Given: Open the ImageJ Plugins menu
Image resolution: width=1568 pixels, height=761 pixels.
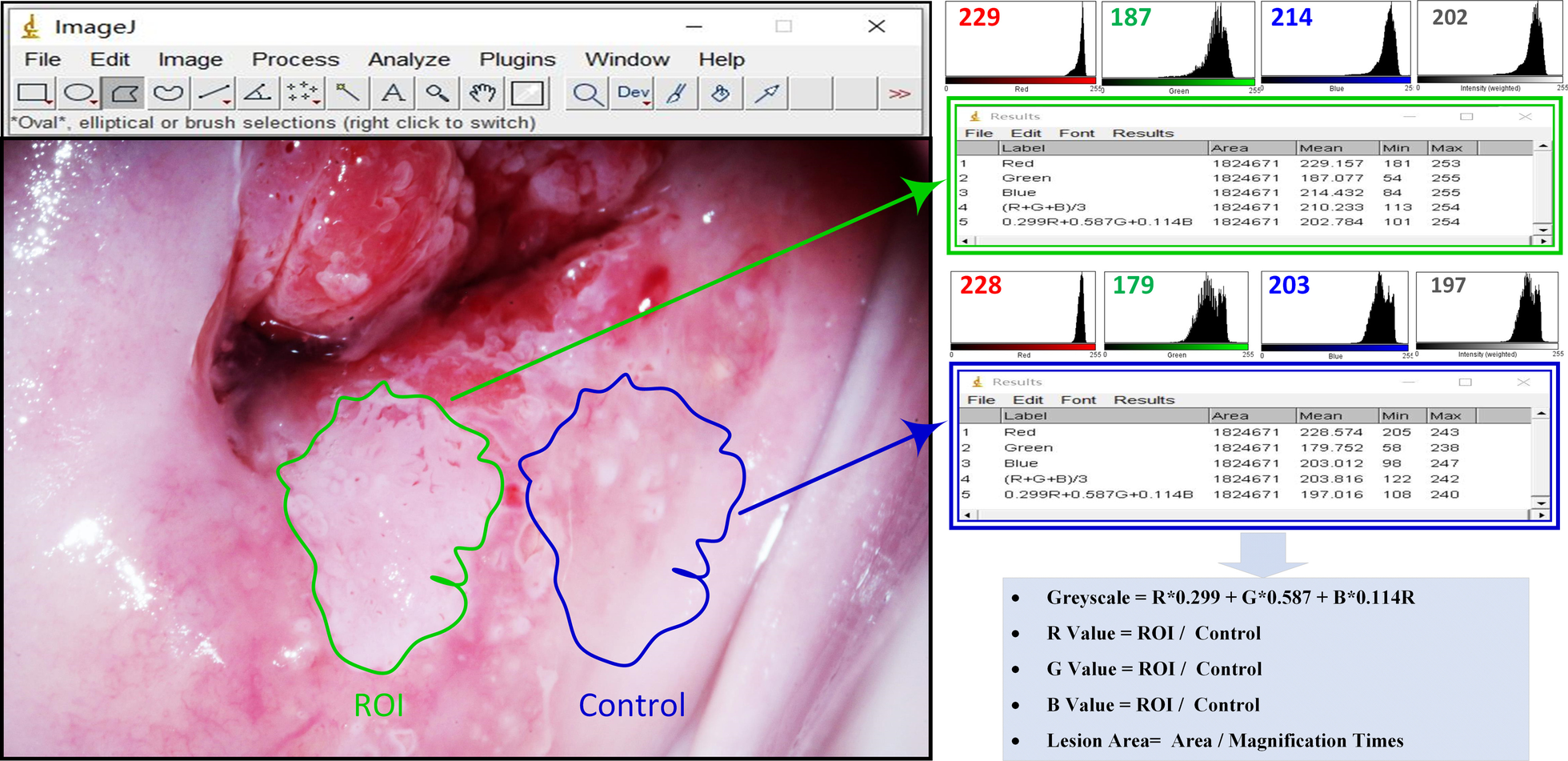Looking at the screenshot, I should (x=517, y=59).
